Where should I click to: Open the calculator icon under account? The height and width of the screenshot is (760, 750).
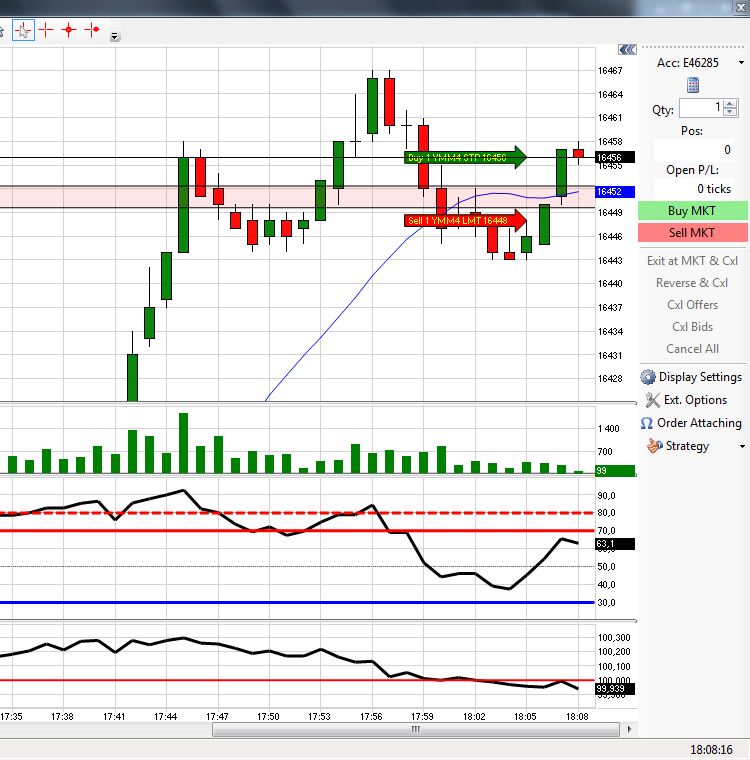pyautogui.click(x=693, y=85)
